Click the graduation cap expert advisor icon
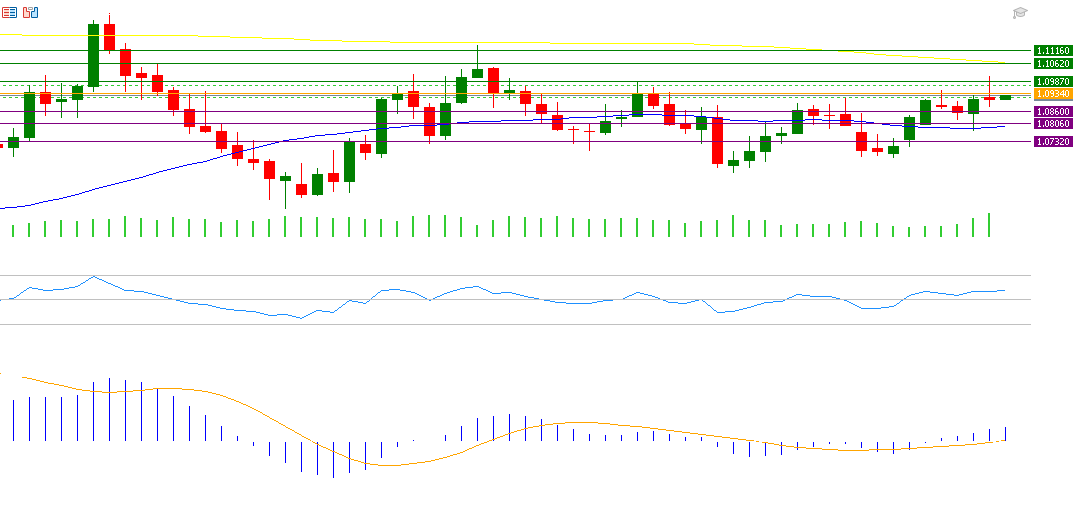 click(x=1020, y=13)
